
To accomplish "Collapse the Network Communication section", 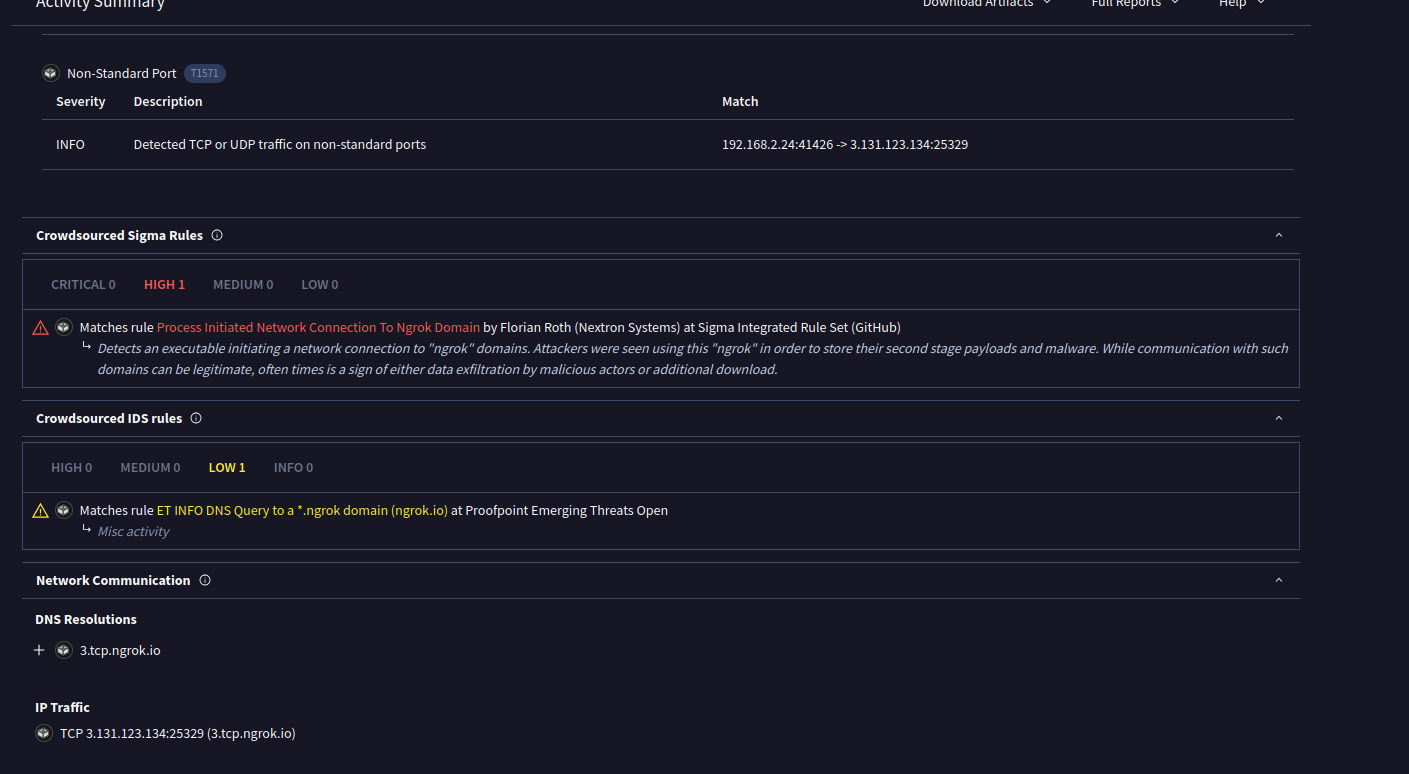I will tap(1278, 581).
